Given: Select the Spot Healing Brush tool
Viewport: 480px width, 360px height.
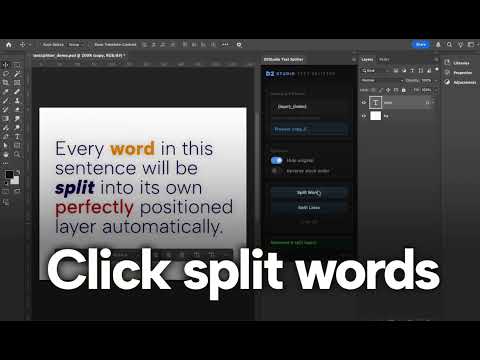Looking at the screenshot, I should pos(17,92).
